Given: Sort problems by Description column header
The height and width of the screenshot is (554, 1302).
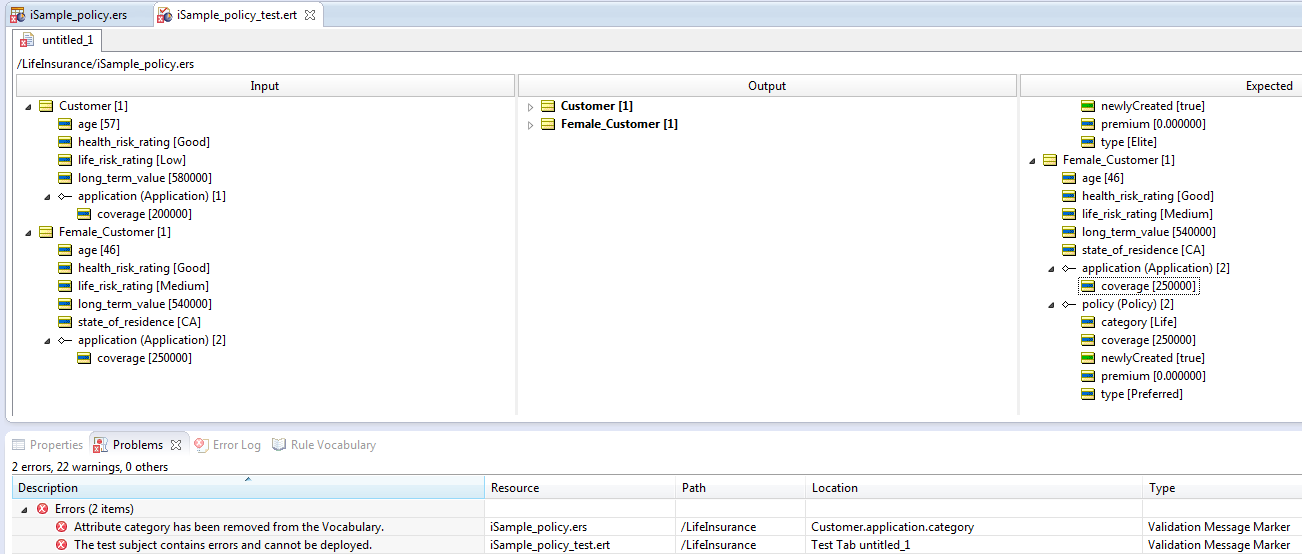Looking at the screenshot, I should (x=248, y=488).
